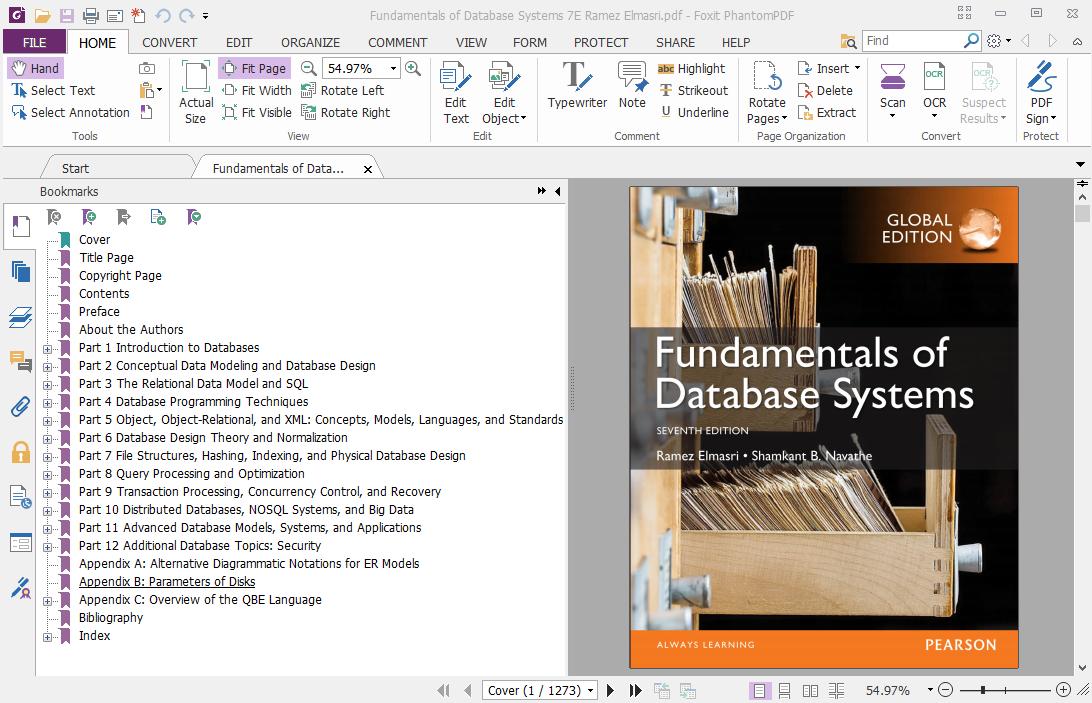Click the add new bookmark icon
Viewport: 1092px width, 703px height.
click(89, 217)
